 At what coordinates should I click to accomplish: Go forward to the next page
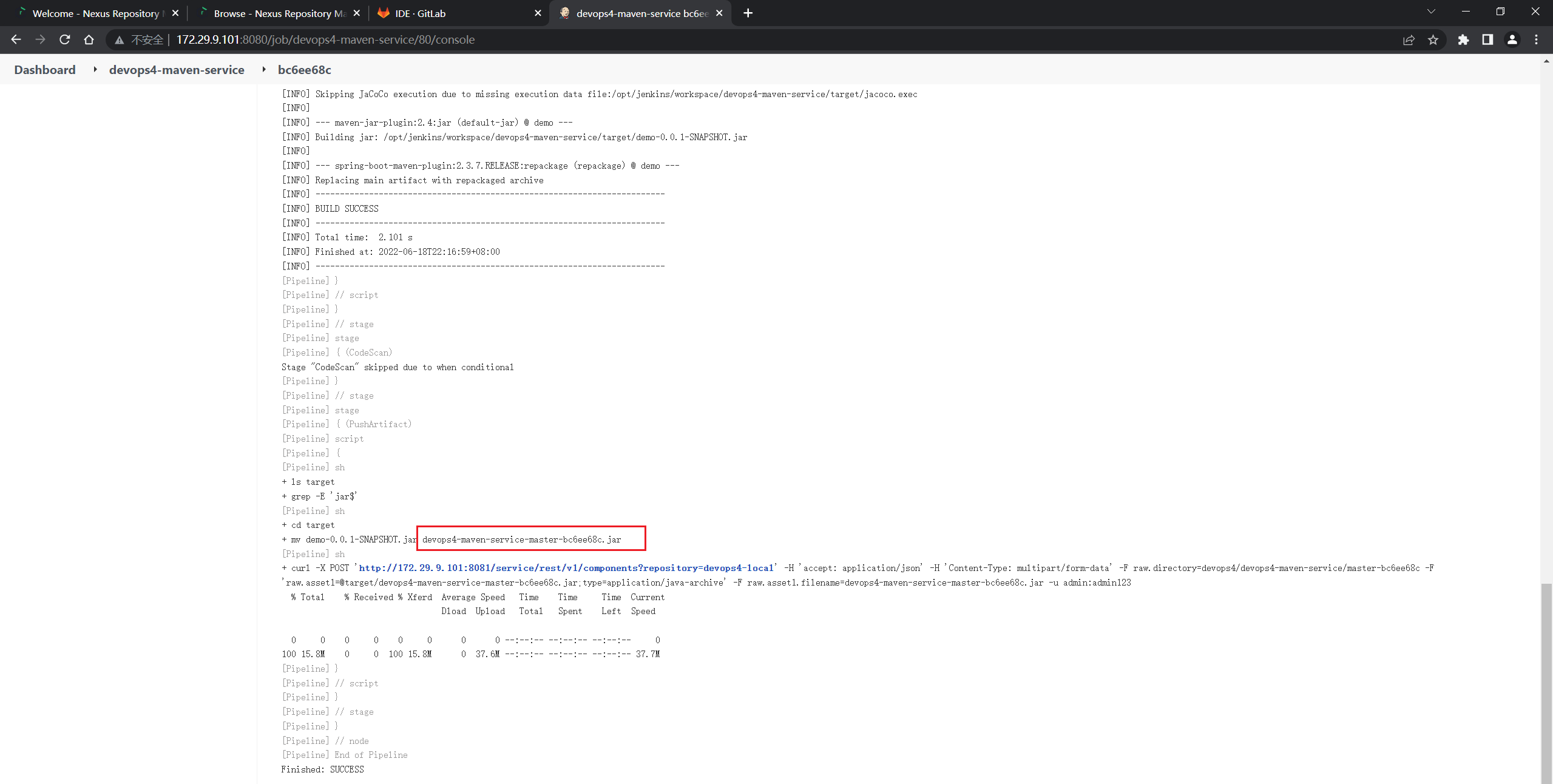40,39
